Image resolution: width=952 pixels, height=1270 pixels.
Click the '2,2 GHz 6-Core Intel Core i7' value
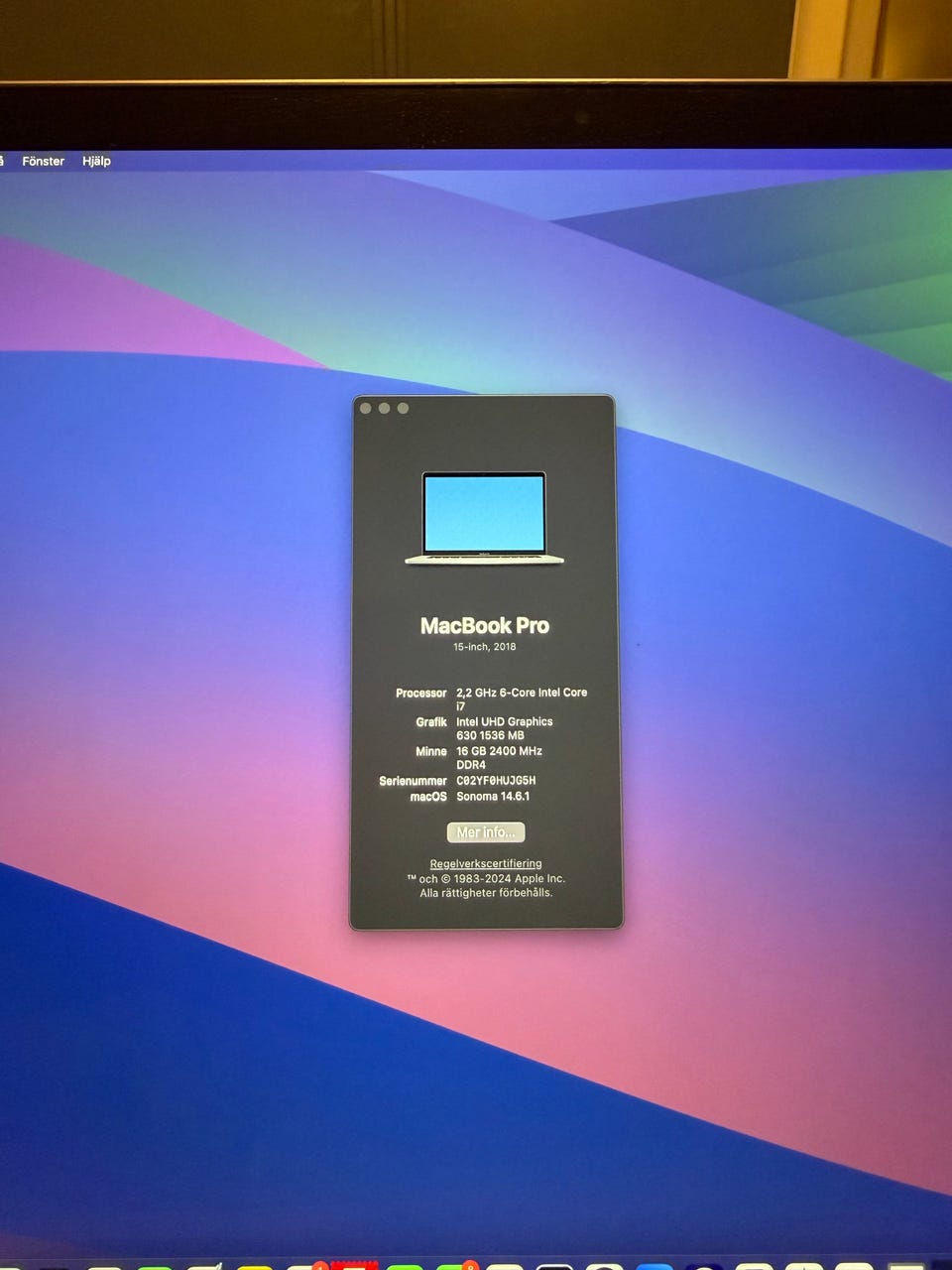click(x=522, y=699)
